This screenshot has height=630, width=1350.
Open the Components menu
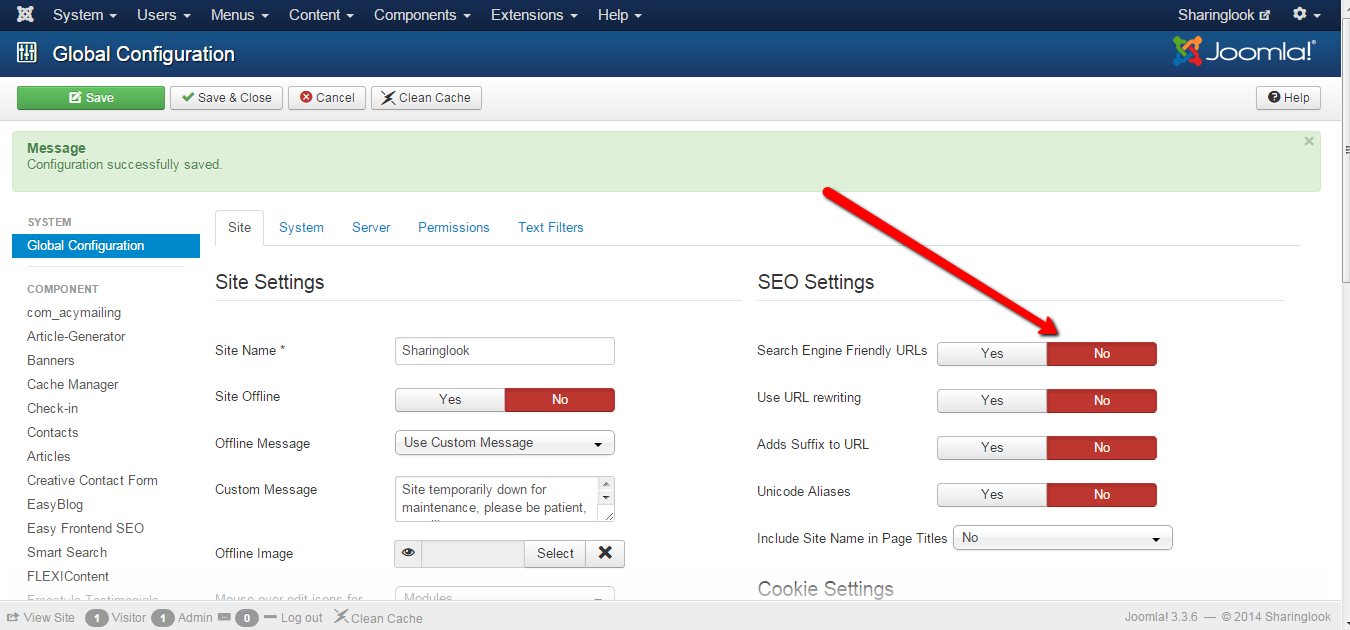[422, 15]
